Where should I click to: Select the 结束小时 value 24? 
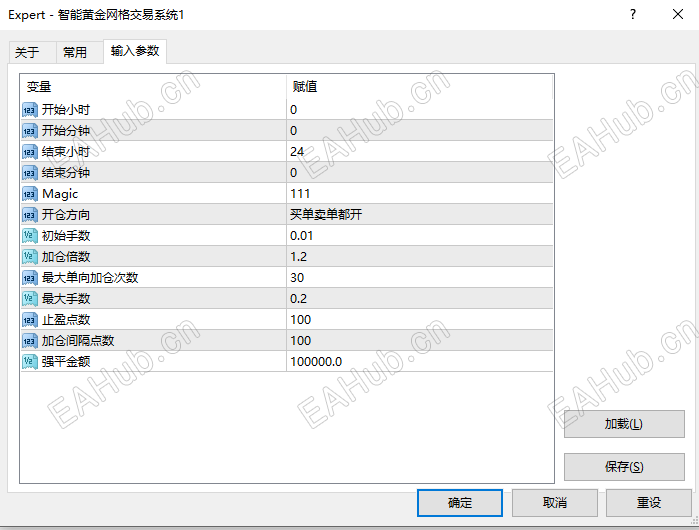pyautogui.click(x=297, y=152)
